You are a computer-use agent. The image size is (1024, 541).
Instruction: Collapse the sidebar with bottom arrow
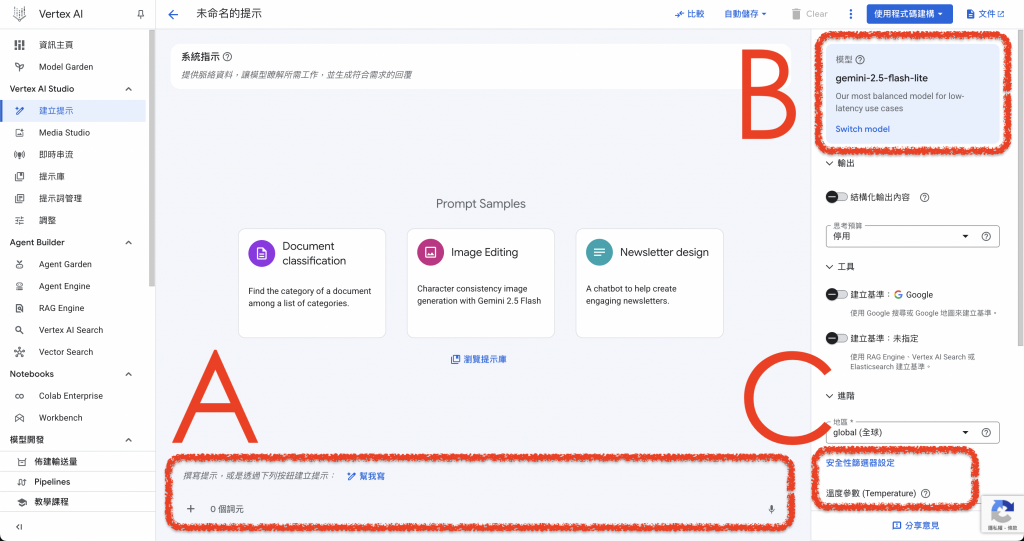[x=19, y=527]
